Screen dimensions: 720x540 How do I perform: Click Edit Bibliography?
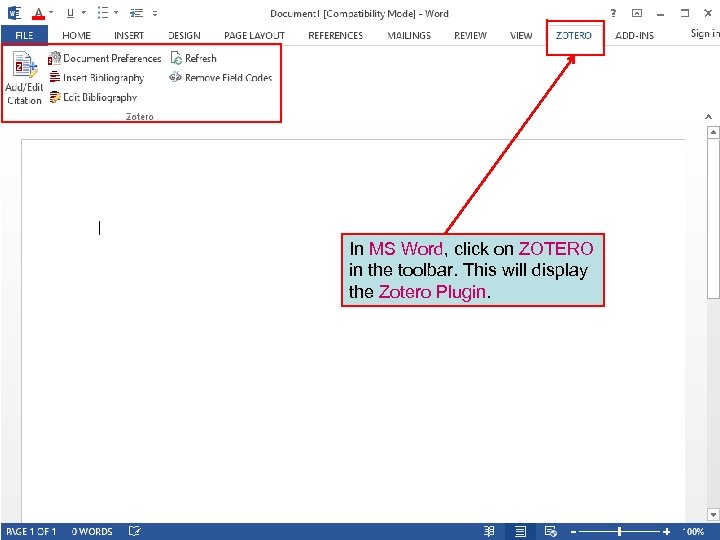click(x=93, y=97)
